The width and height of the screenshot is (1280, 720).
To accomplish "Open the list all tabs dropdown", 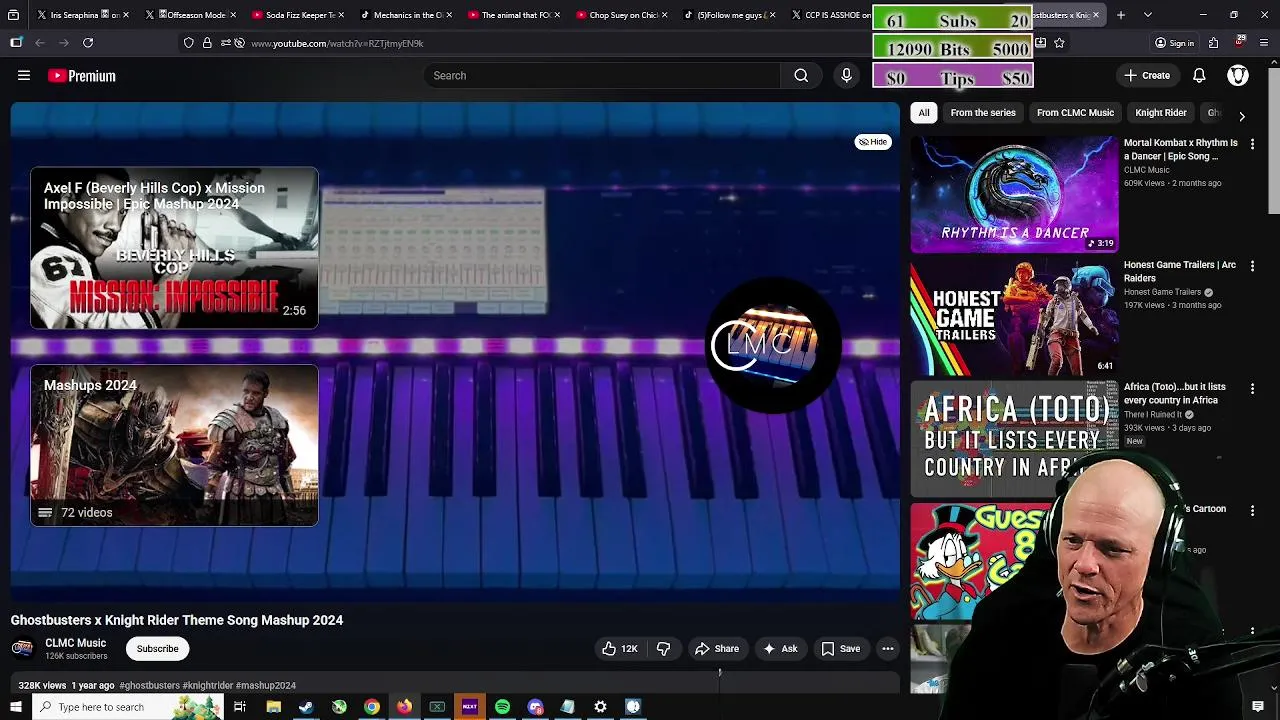I will [1148, 15].
